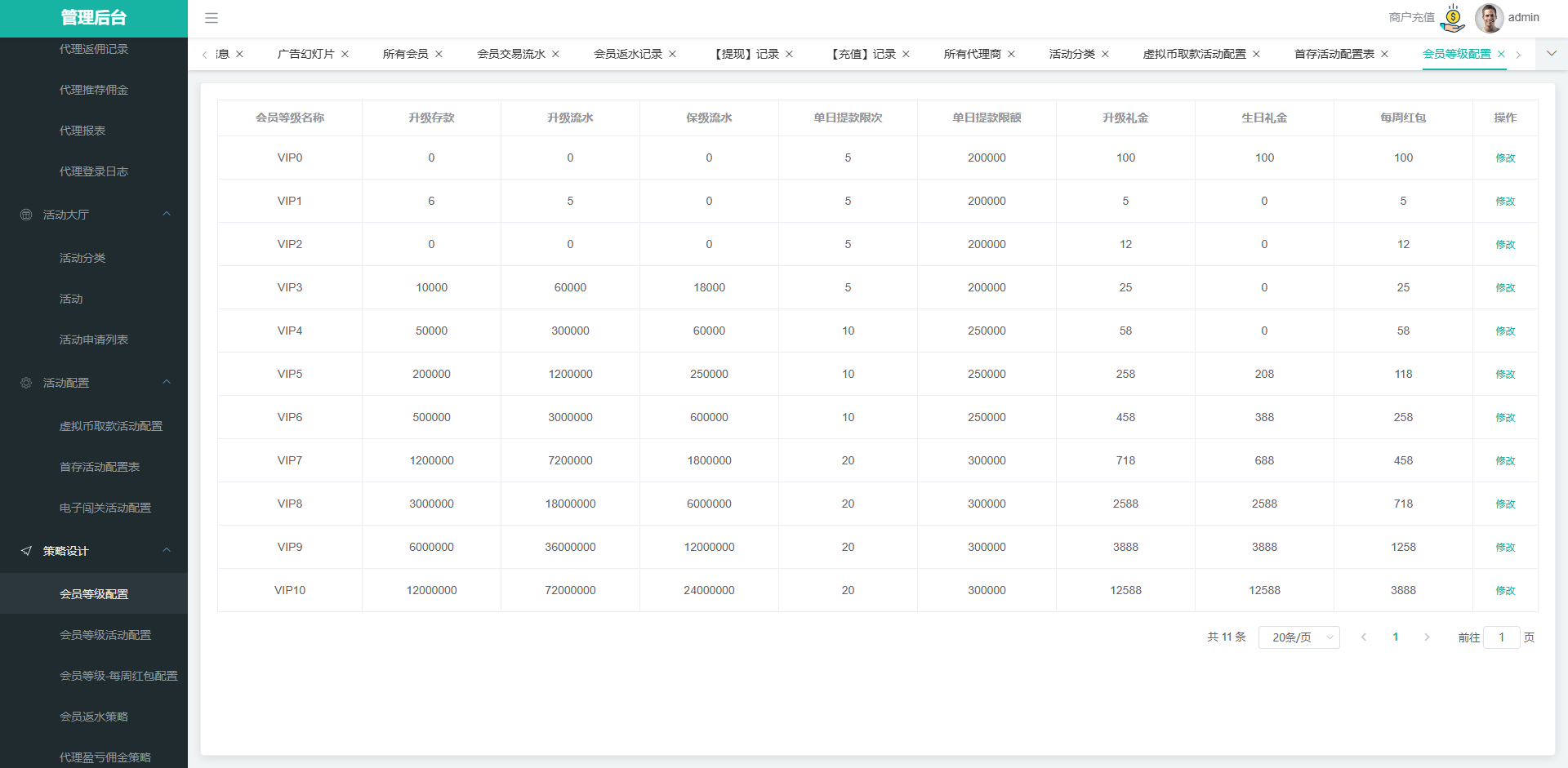The height and width of the screenshot is (768, 1568).
Task: Close the 广告幻灯片 tab with its X
Action: coord(345,54)
